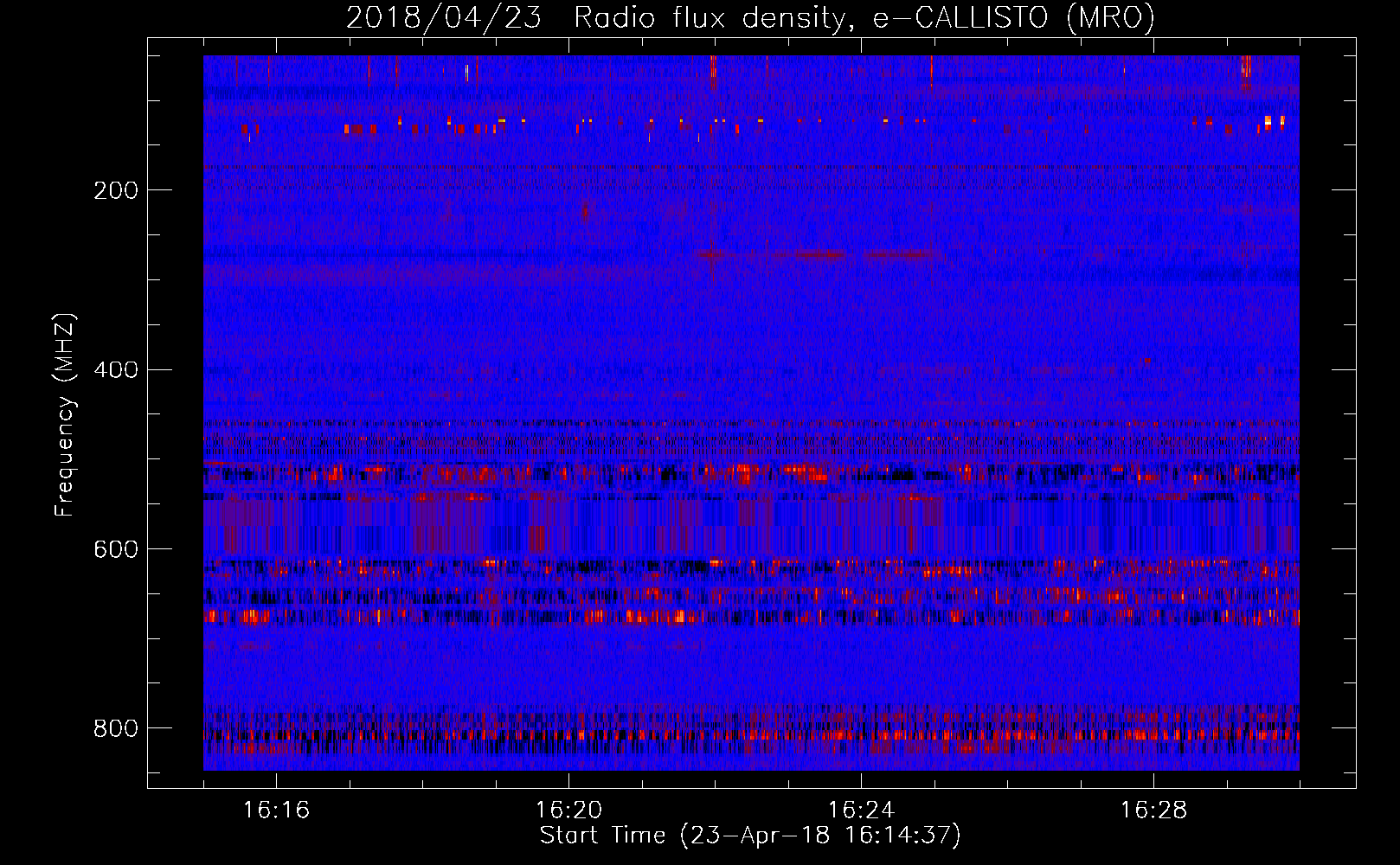
Task: Click the 200 frequency tick label
Action: pyautogui.click(x=116, y=190)
